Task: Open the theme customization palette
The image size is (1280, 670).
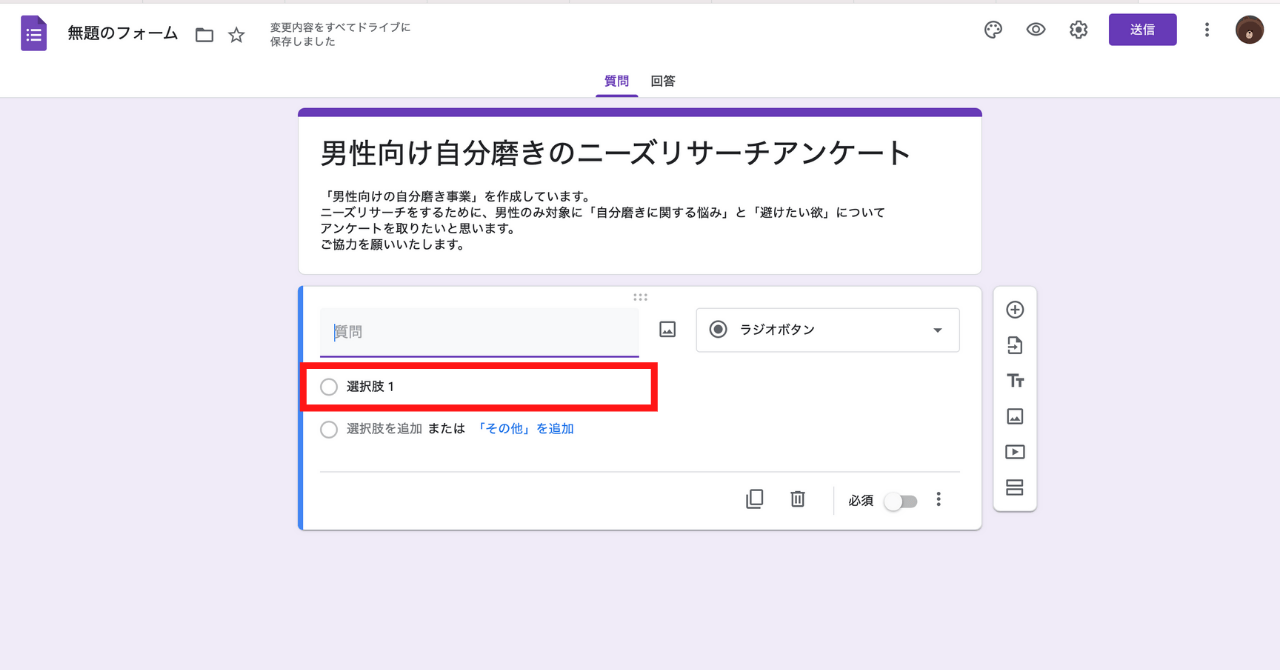Action: click(992, 30)
